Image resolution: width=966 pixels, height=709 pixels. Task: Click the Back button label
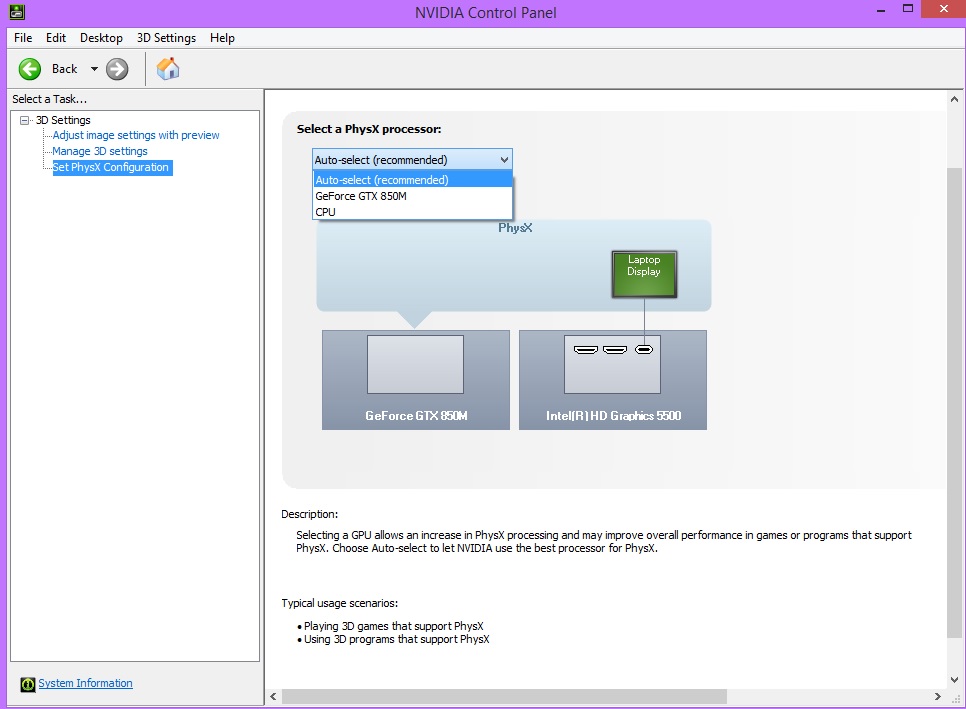[x=65, y=69]
